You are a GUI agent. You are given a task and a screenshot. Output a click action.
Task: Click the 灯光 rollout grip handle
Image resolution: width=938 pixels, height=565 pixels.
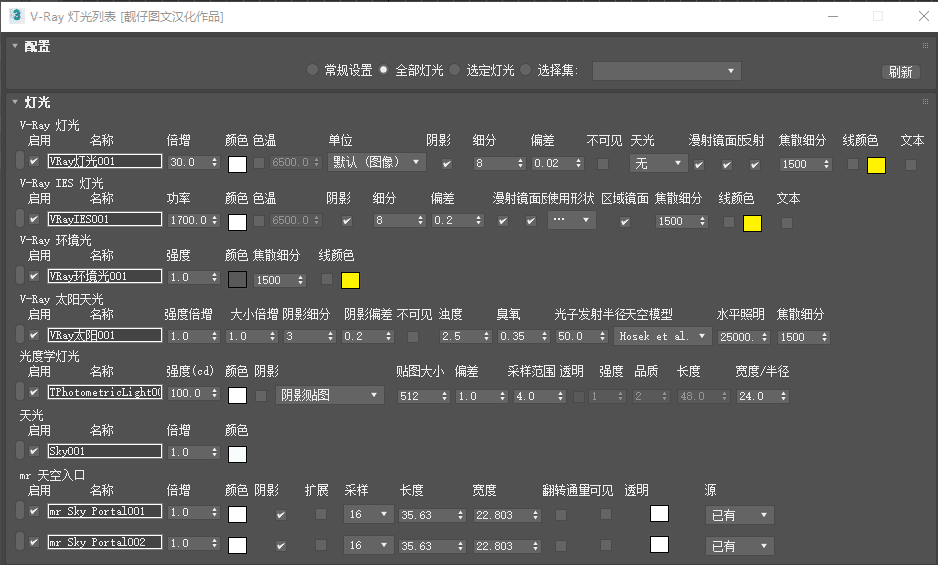click(x=925, y=102)
